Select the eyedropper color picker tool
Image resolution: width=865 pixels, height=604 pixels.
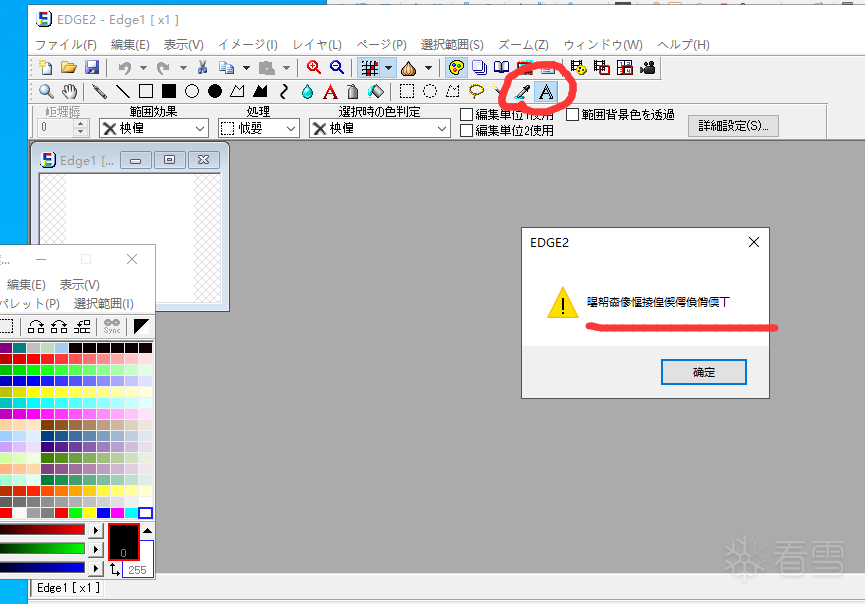tap(522, 92)
